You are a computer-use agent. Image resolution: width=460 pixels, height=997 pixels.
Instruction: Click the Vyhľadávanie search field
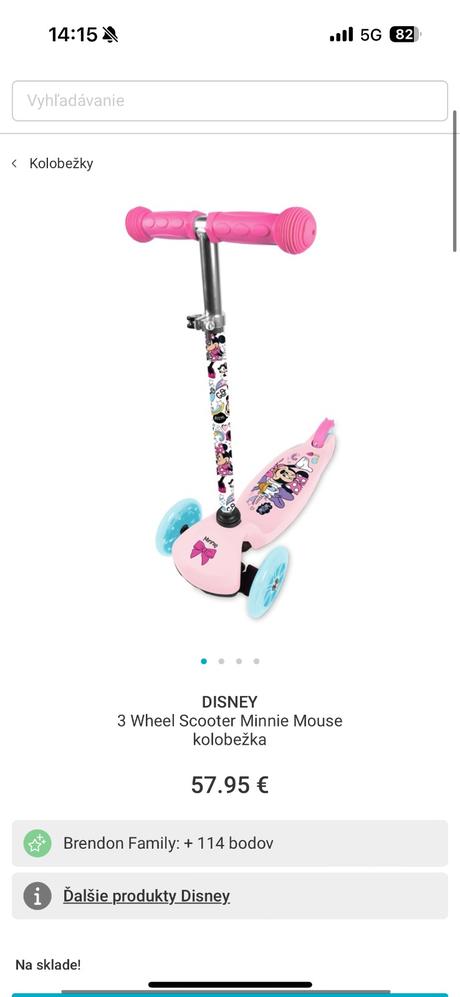pos(230,100)
